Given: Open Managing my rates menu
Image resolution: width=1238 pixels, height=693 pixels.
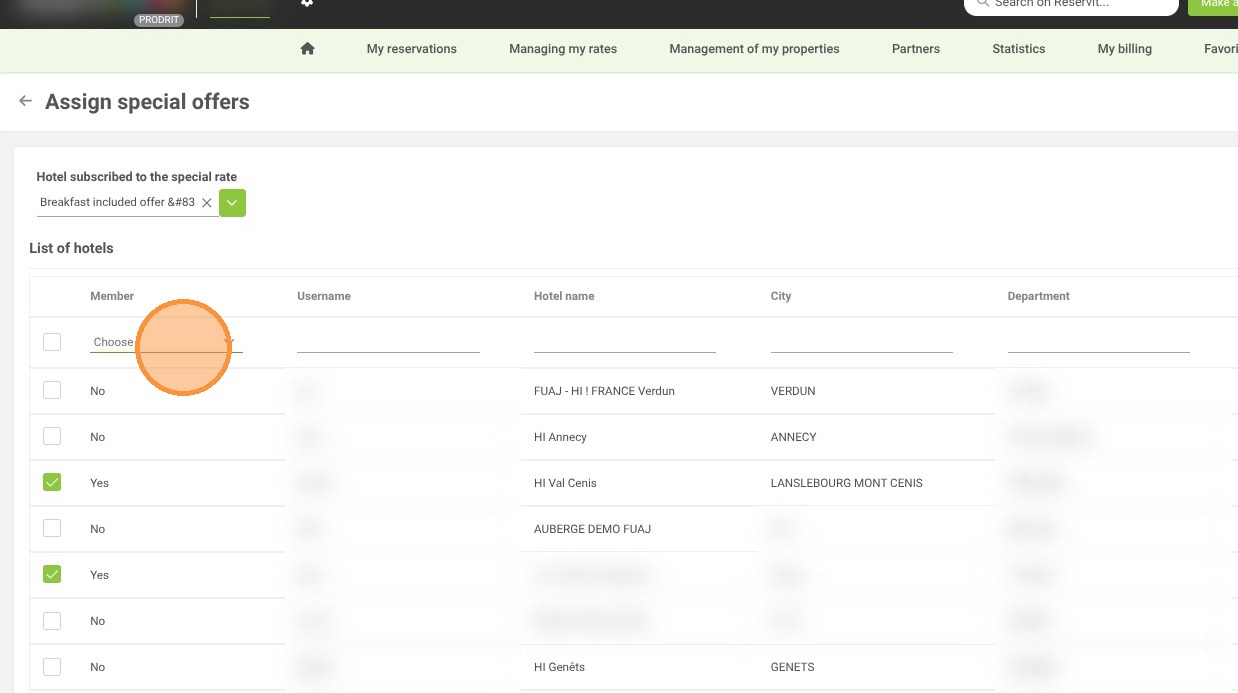Looking at the screenshot, I should pyautogui.click(x=563, y=48).
